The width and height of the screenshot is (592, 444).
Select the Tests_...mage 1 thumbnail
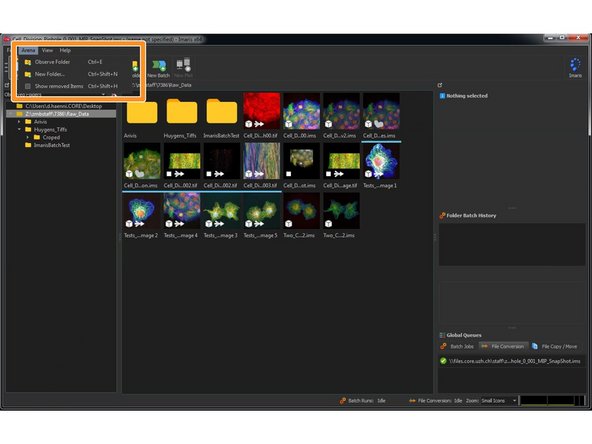click(x=381, y=161)
